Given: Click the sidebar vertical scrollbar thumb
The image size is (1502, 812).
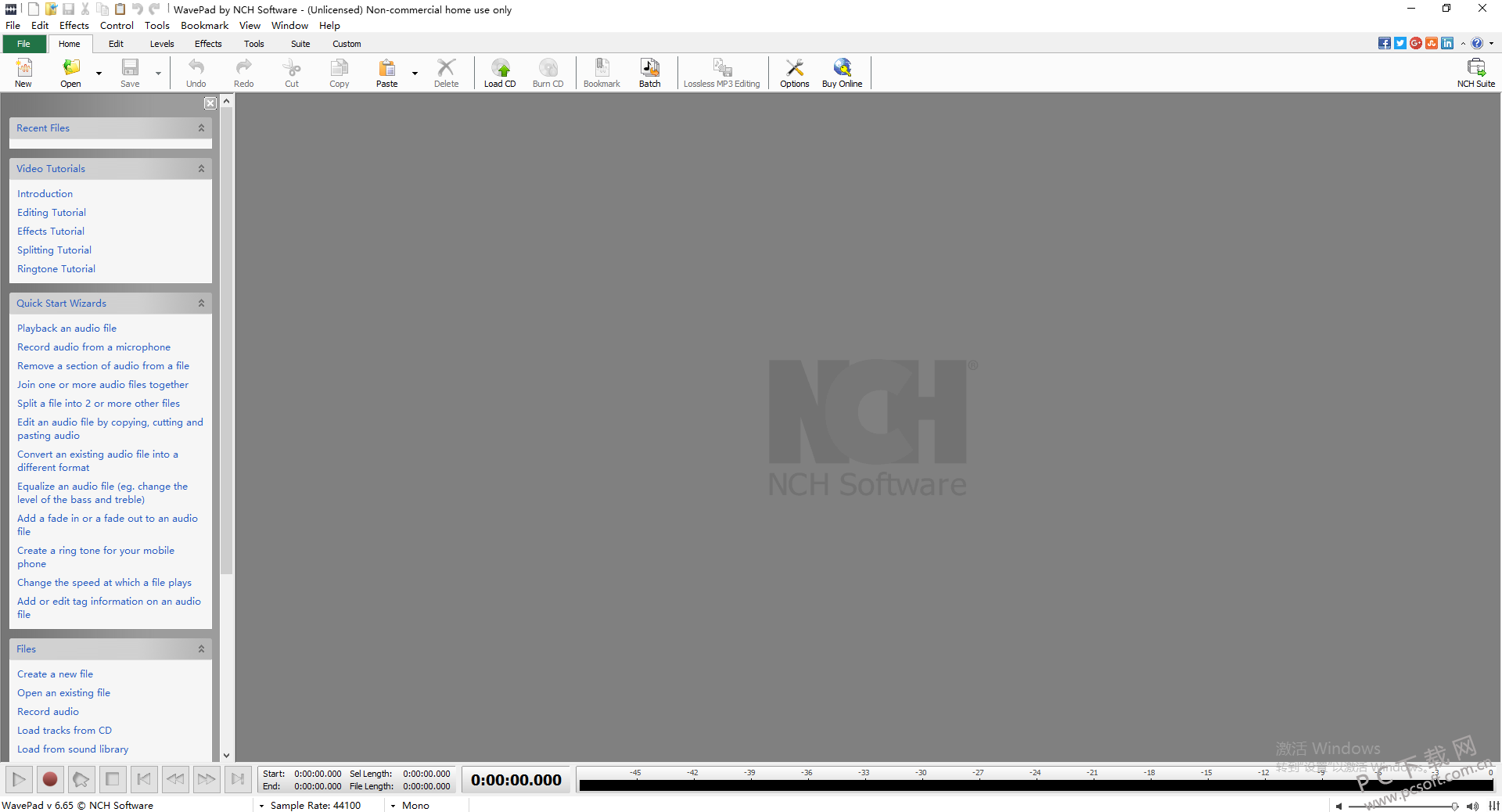Looking at the screenshot, I should tap(227, 340).
